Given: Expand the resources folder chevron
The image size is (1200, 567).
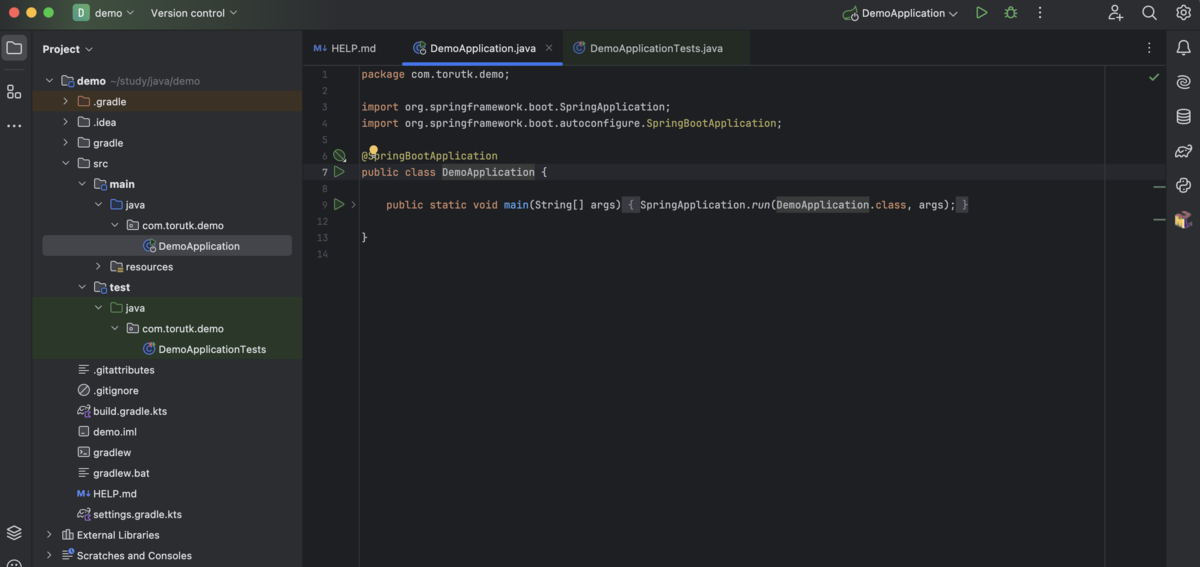Looking at the screenshot, I should click(x=98, y=267).
